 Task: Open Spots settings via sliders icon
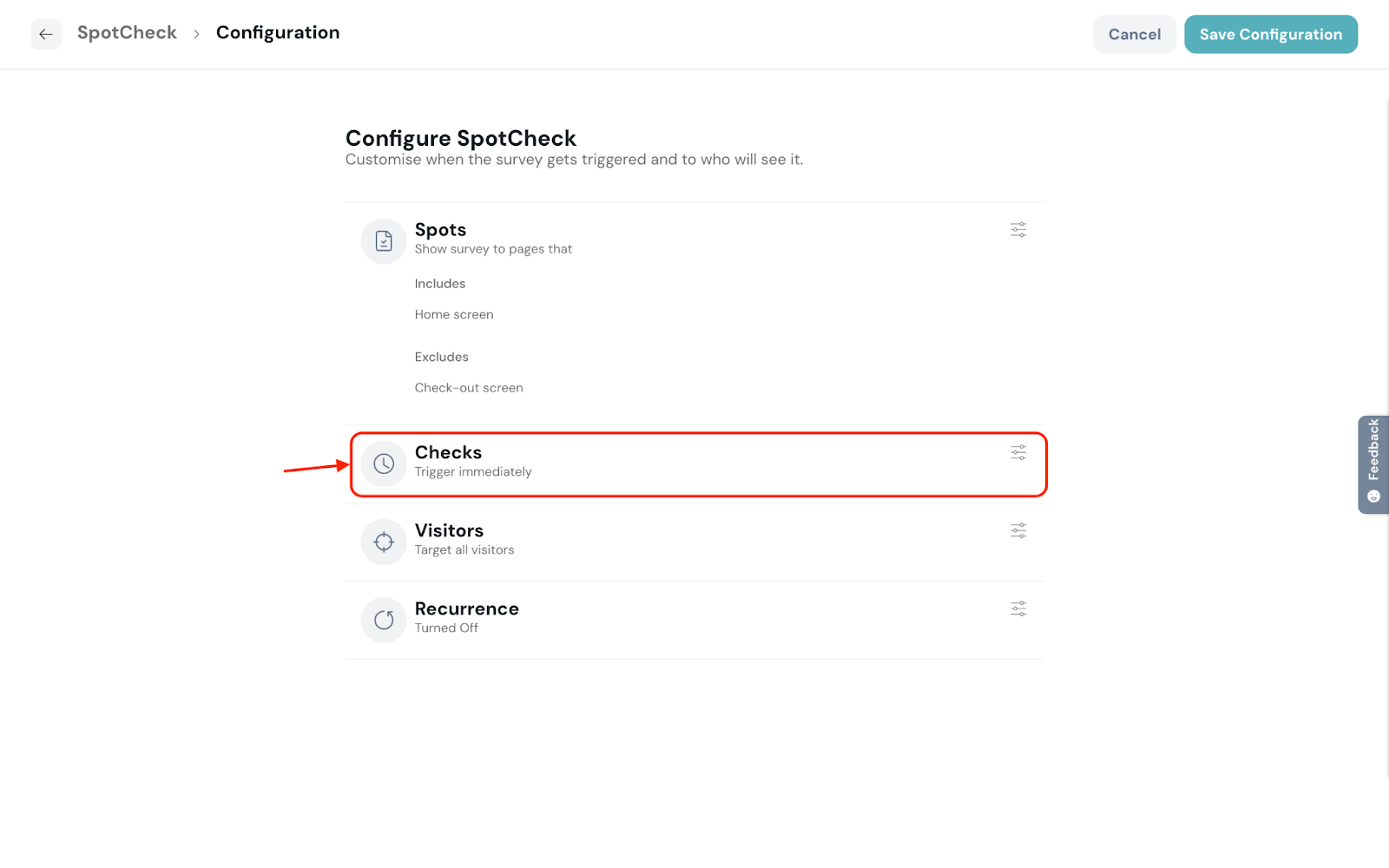coord(1018,230)
